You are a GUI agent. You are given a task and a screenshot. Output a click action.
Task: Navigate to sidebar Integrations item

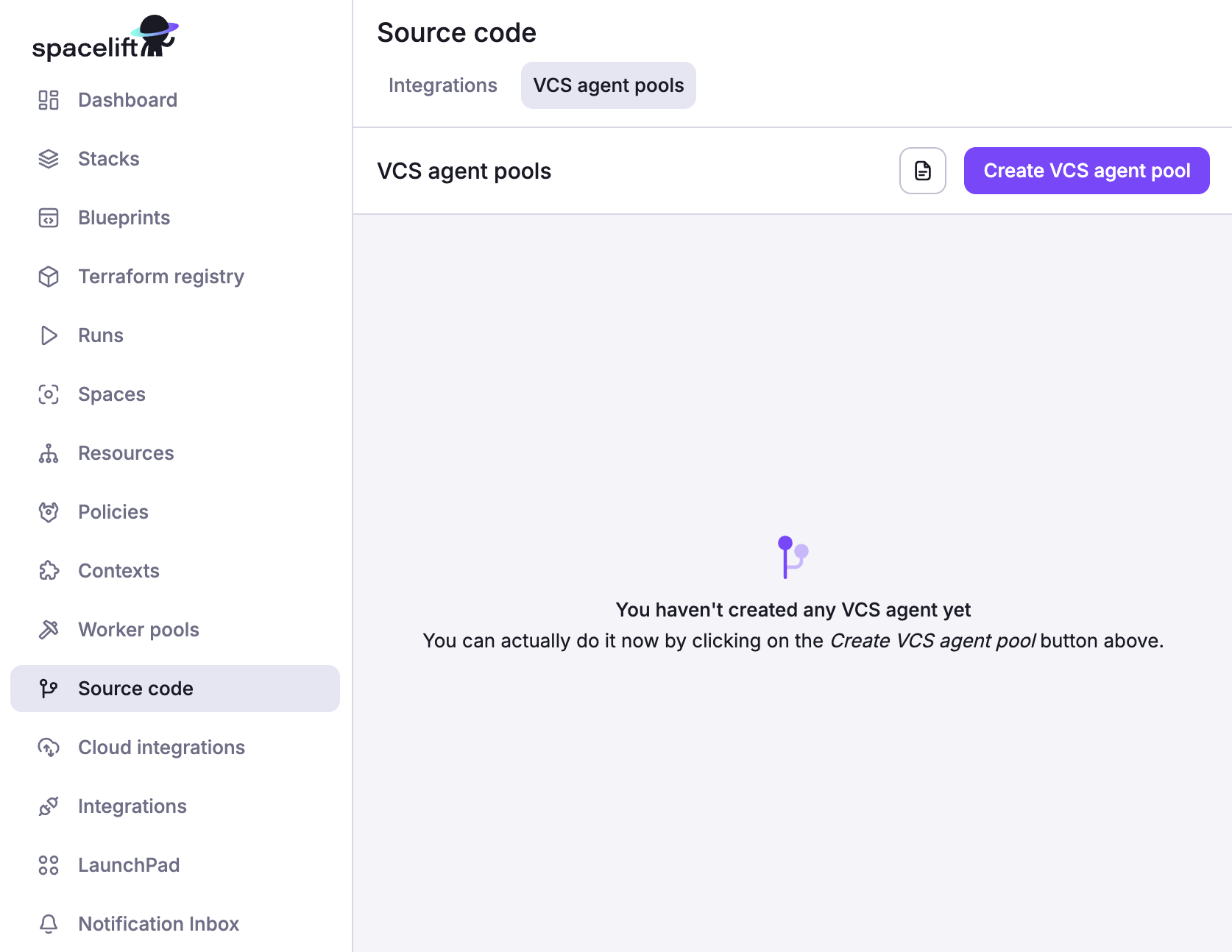point(132,806)
